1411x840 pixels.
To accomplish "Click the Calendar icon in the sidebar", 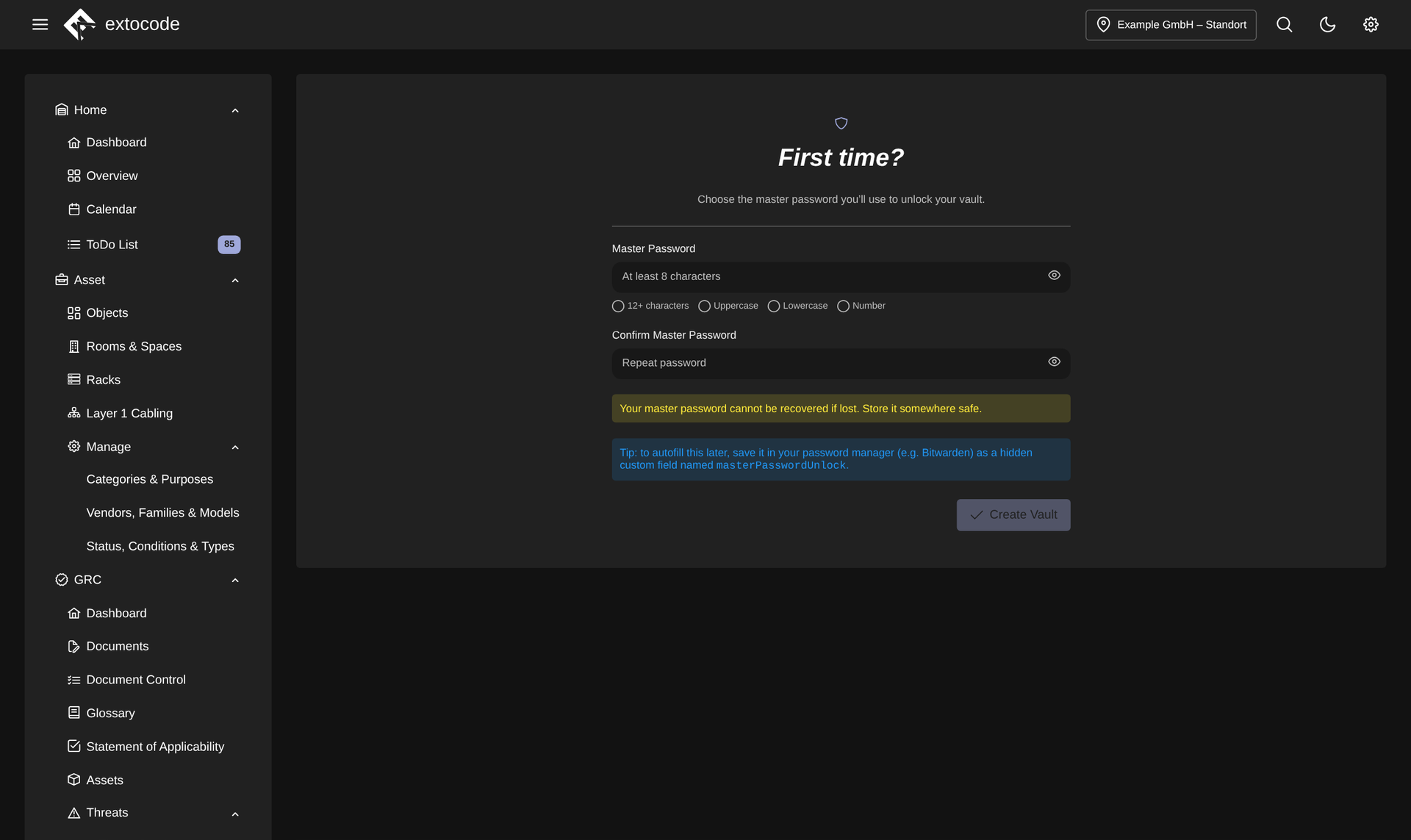I will (x=73, y=209).
